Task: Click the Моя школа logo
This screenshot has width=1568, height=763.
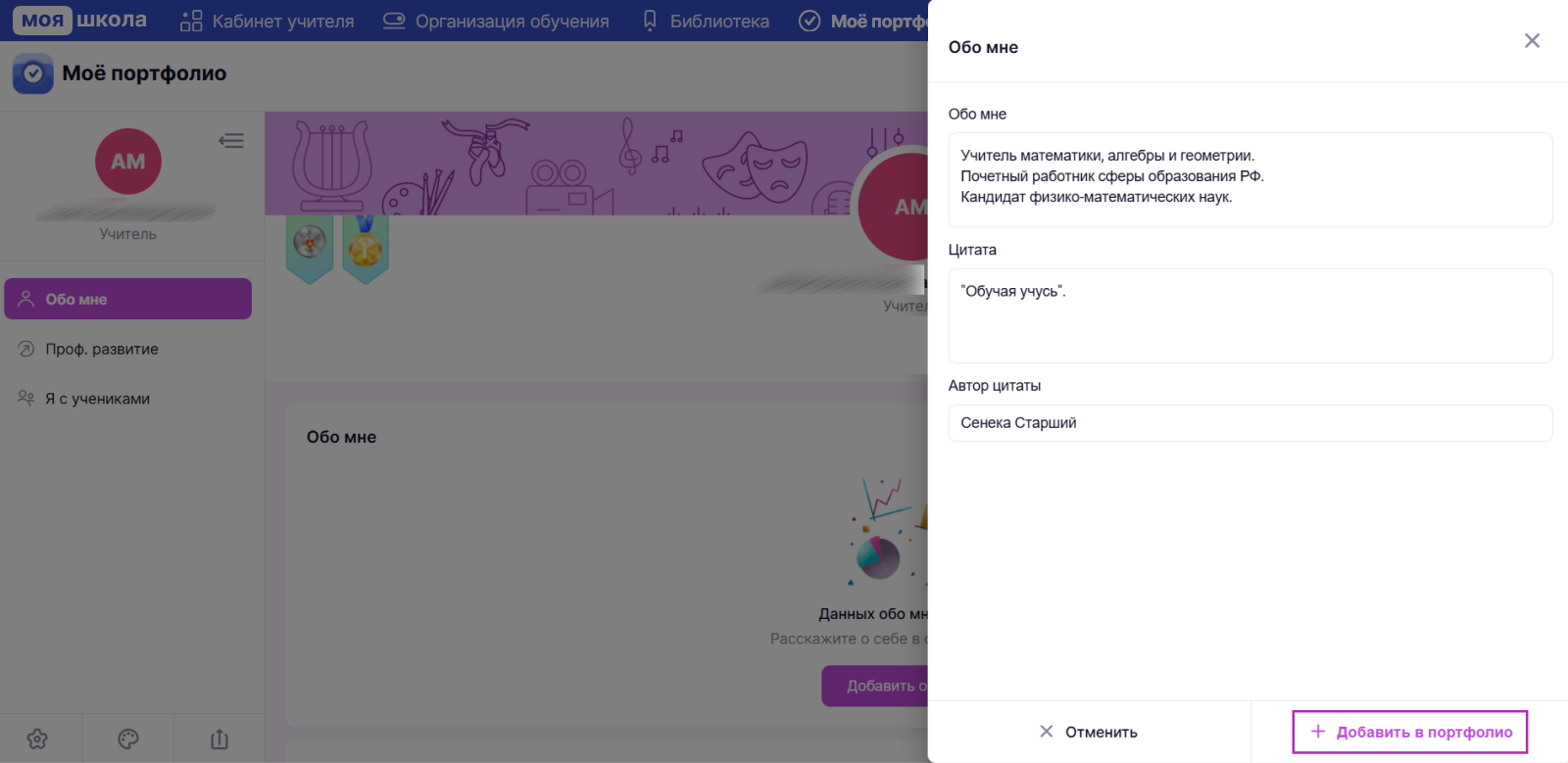Action: pyautogui.click(x=79, y=20)
